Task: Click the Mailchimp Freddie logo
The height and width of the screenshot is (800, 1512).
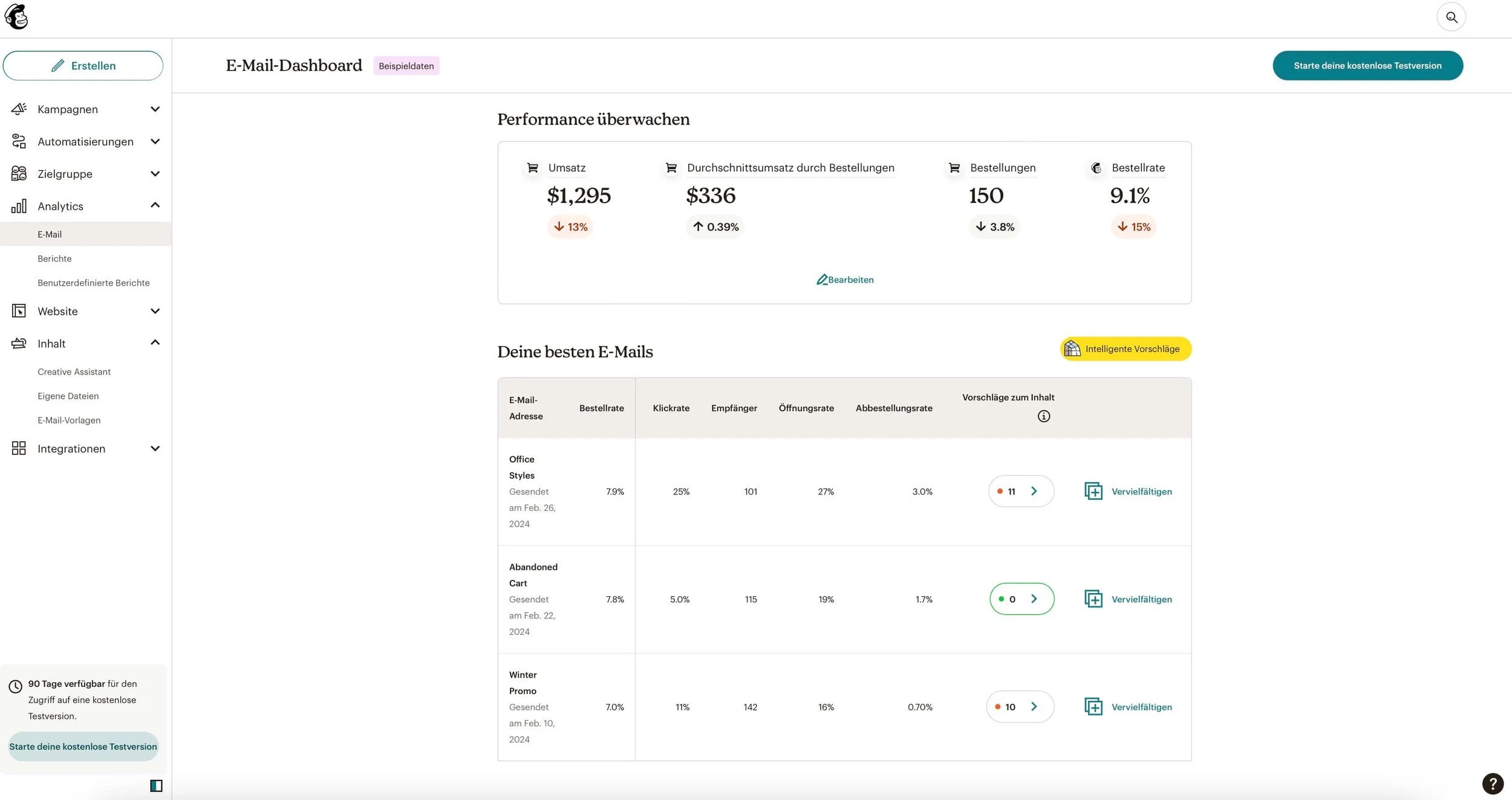Action: (x=16, y=16)
